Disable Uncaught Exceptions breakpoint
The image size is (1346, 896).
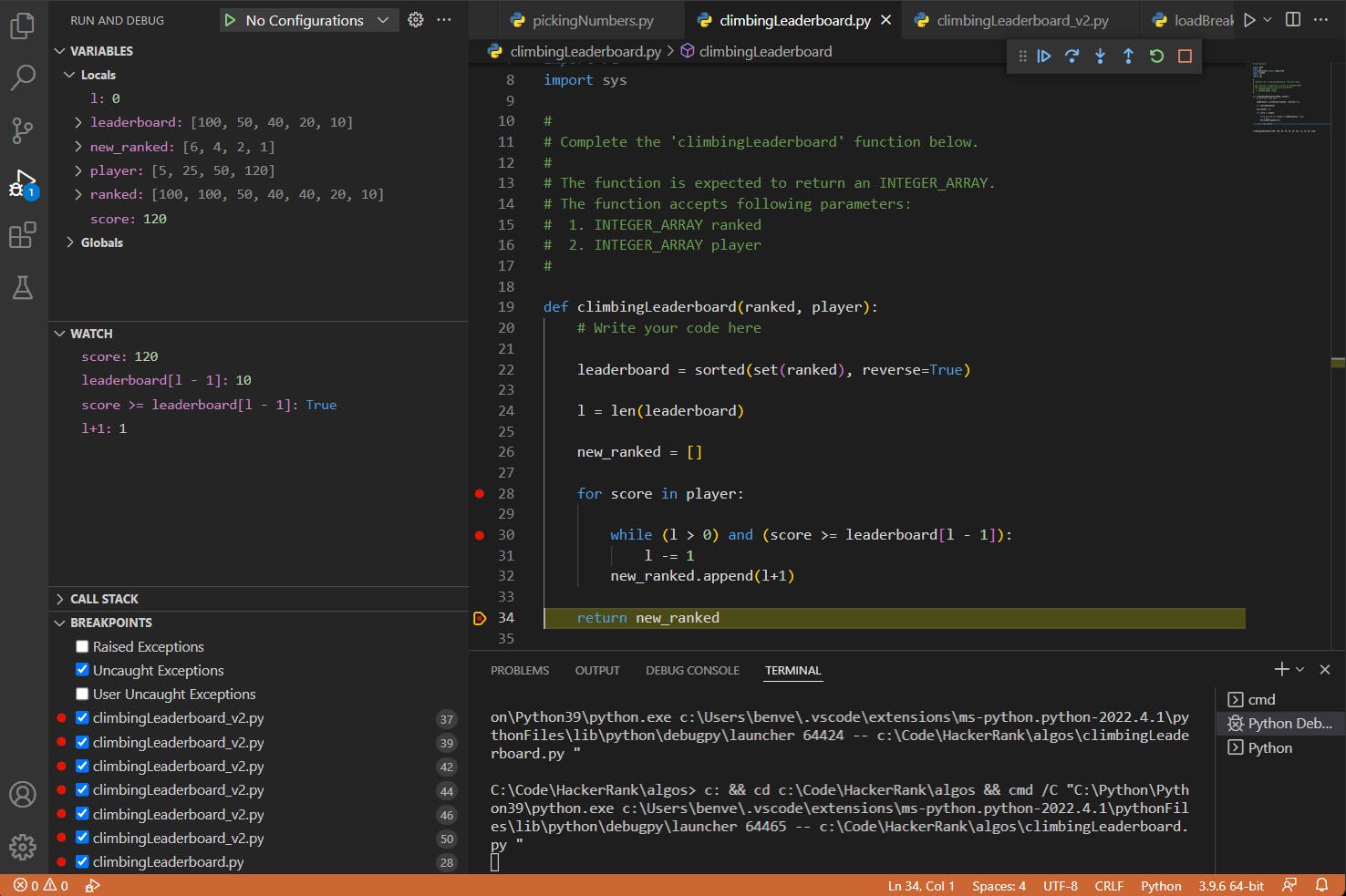[82, 670]
